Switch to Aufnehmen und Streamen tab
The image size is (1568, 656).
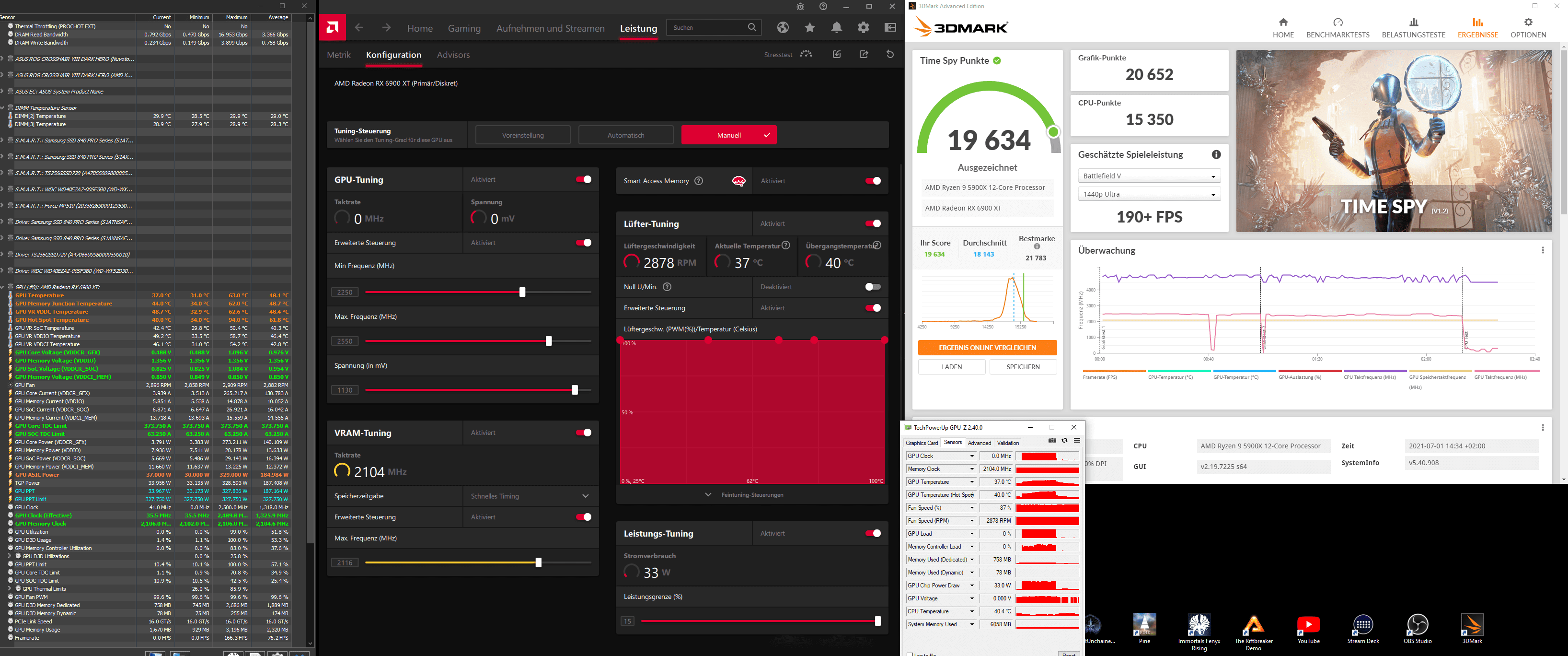click(550, 28)
